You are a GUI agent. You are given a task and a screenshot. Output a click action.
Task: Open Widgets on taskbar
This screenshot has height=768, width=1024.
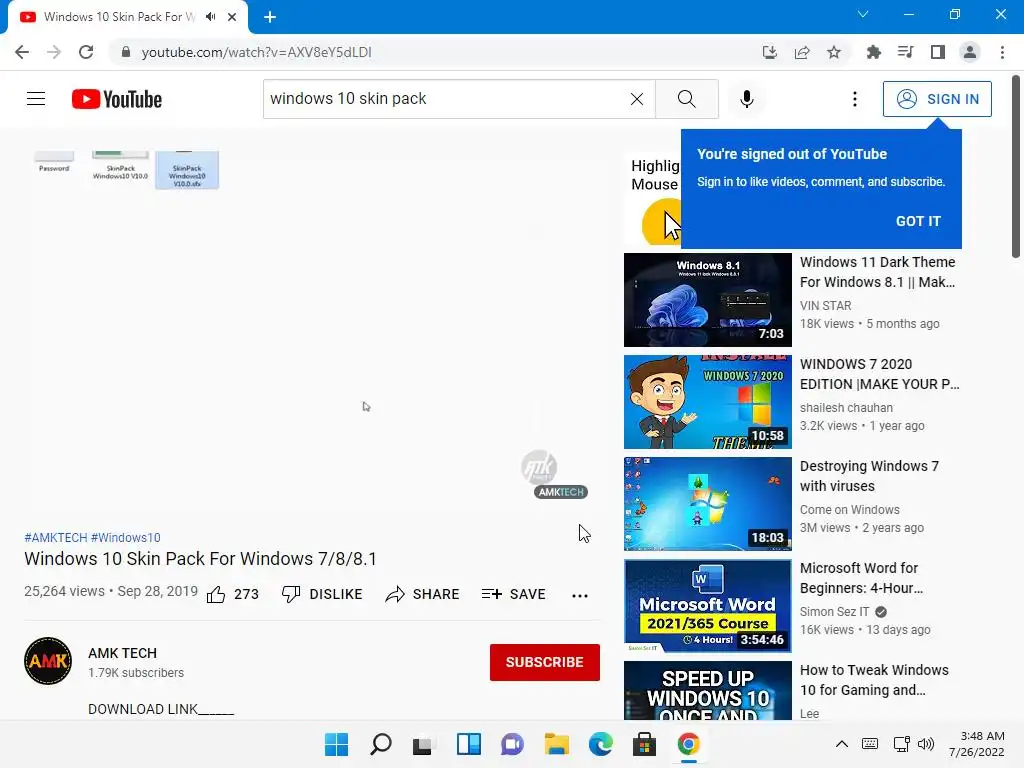(468, 744)
